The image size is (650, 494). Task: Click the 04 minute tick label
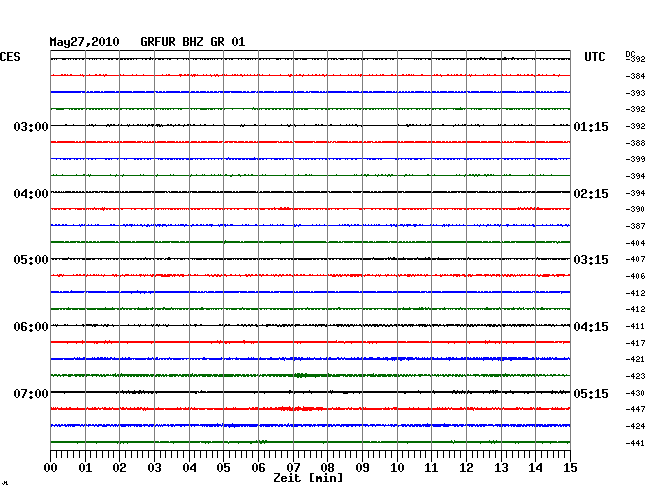(x=189, y=468)
